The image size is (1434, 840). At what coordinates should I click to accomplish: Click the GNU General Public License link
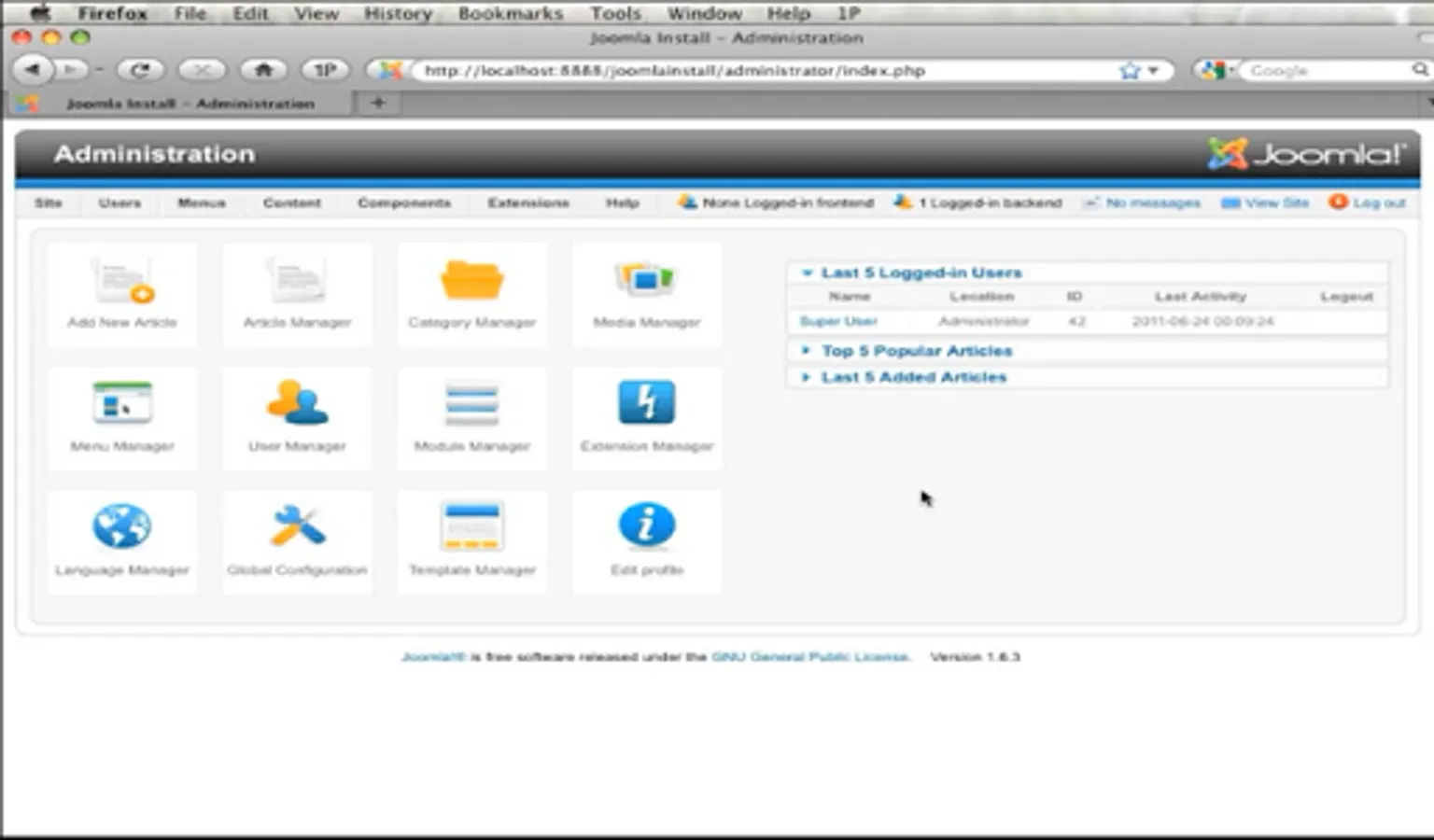(809, 657)
